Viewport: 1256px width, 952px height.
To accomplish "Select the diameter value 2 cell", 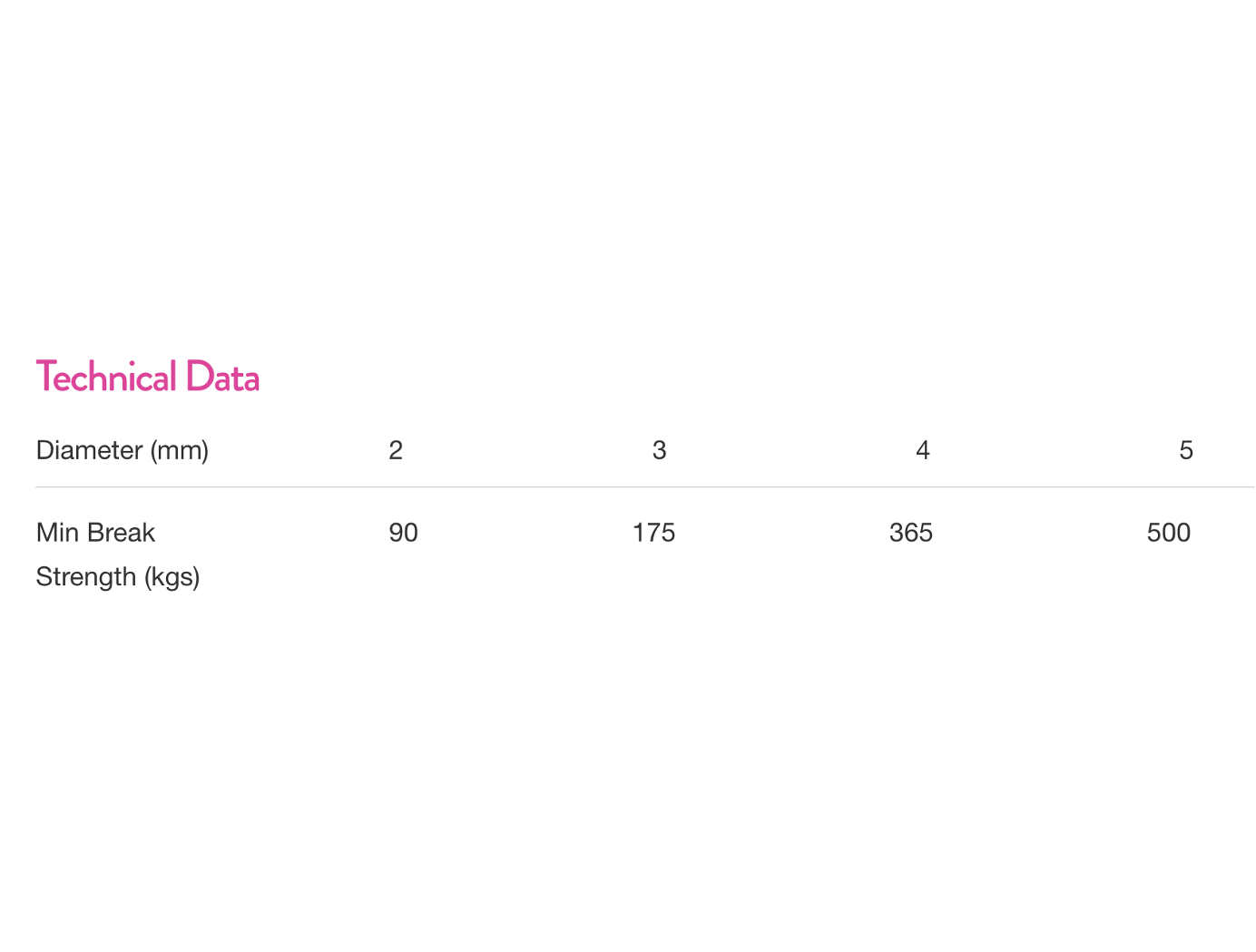I will [396, 450].
